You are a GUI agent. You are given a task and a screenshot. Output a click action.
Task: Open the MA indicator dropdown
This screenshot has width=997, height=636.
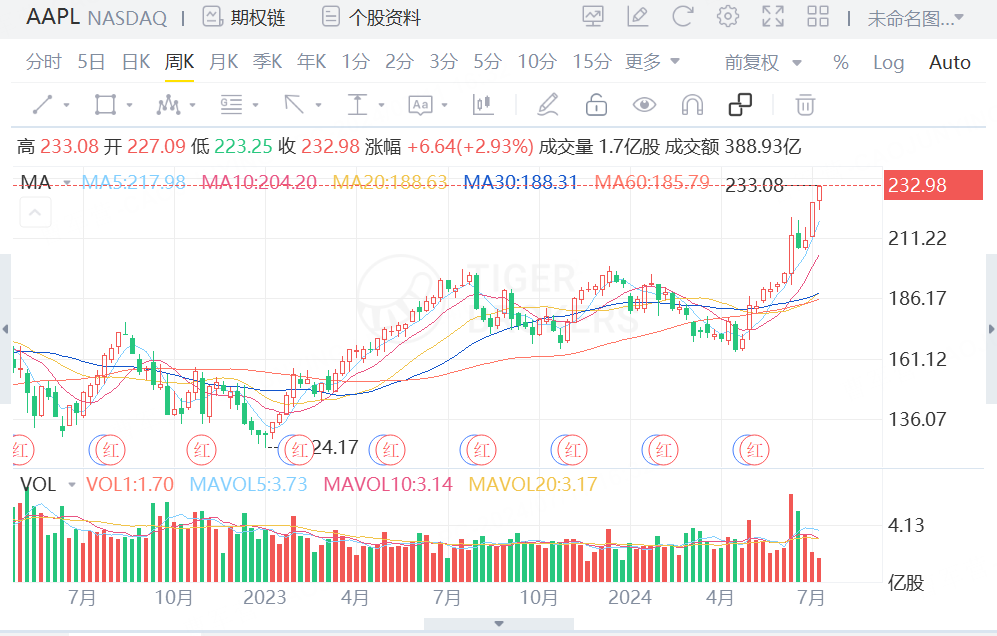click(67, 183)
